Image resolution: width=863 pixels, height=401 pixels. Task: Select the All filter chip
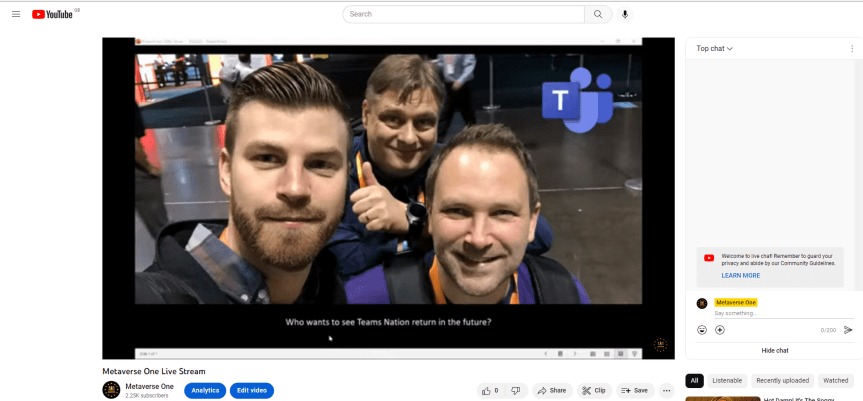point(694,381)
